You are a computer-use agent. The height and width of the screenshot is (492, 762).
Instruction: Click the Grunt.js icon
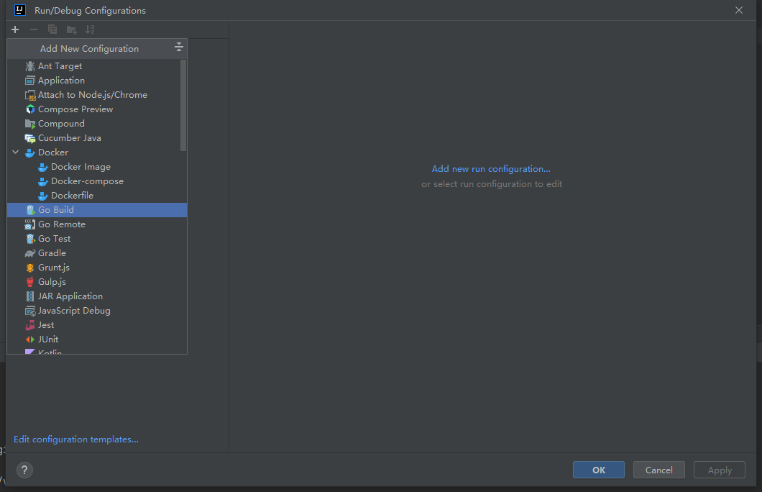pyautogui.click(x=30, y=267)
